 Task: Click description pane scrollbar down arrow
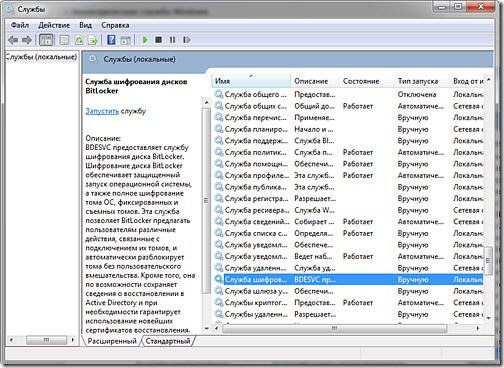click(206, 328)
